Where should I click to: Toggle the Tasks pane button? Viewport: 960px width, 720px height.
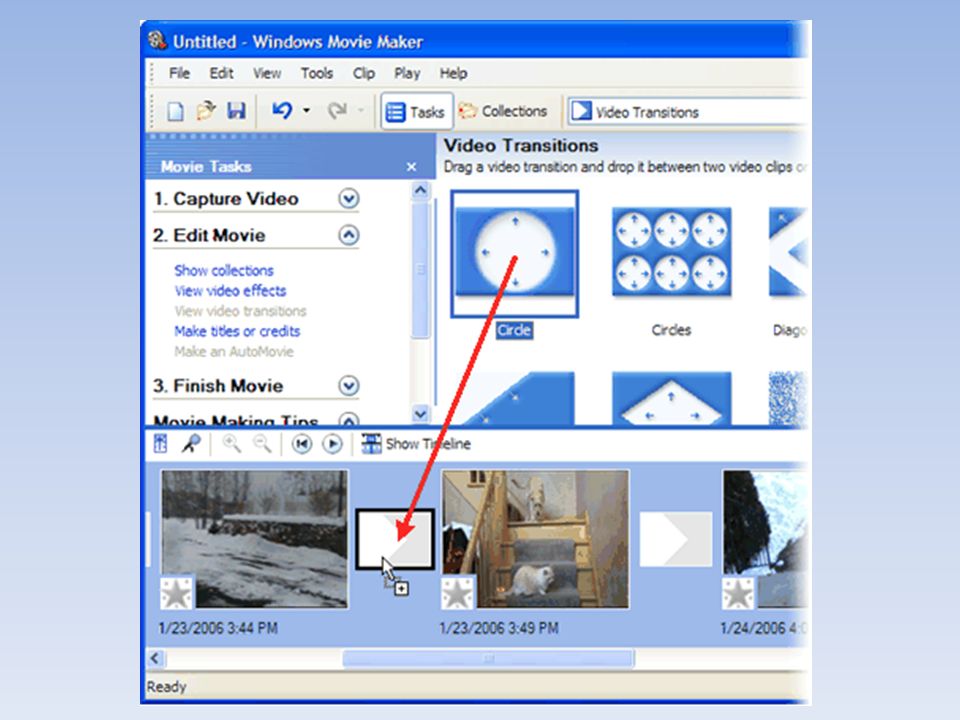coord(416,111)
